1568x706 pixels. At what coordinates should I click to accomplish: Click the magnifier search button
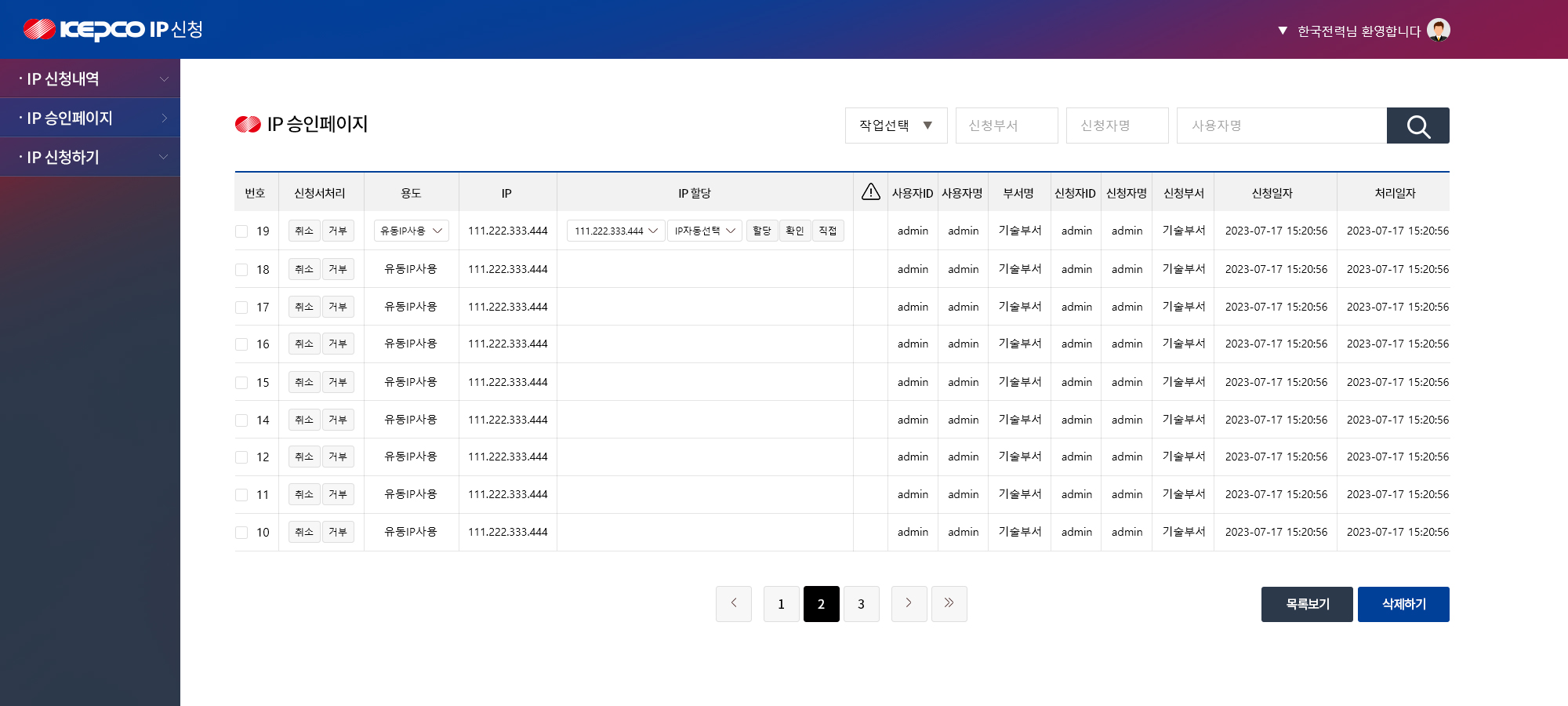pyautogui.click(x=1417, y=126)
